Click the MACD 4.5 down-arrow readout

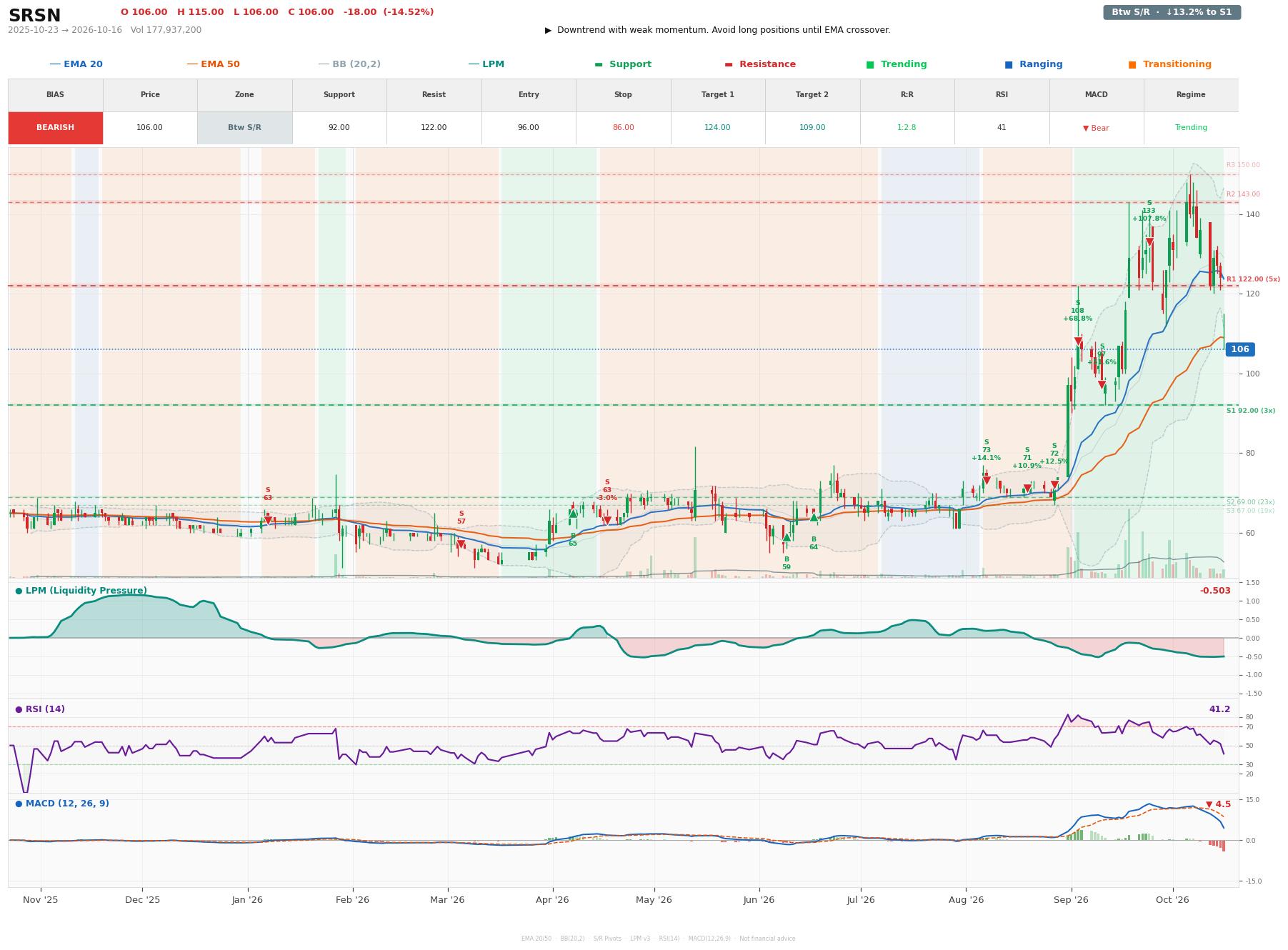click(1218, 804)
